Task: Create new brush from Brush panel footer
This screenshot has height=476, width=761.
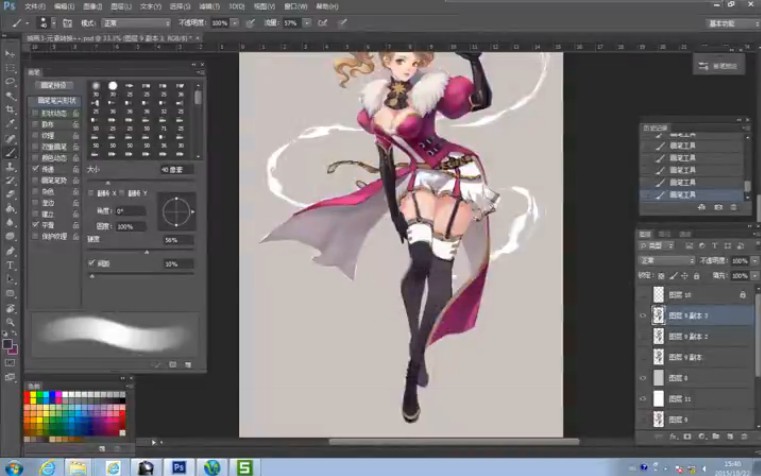Action: [x=188, y=364]
